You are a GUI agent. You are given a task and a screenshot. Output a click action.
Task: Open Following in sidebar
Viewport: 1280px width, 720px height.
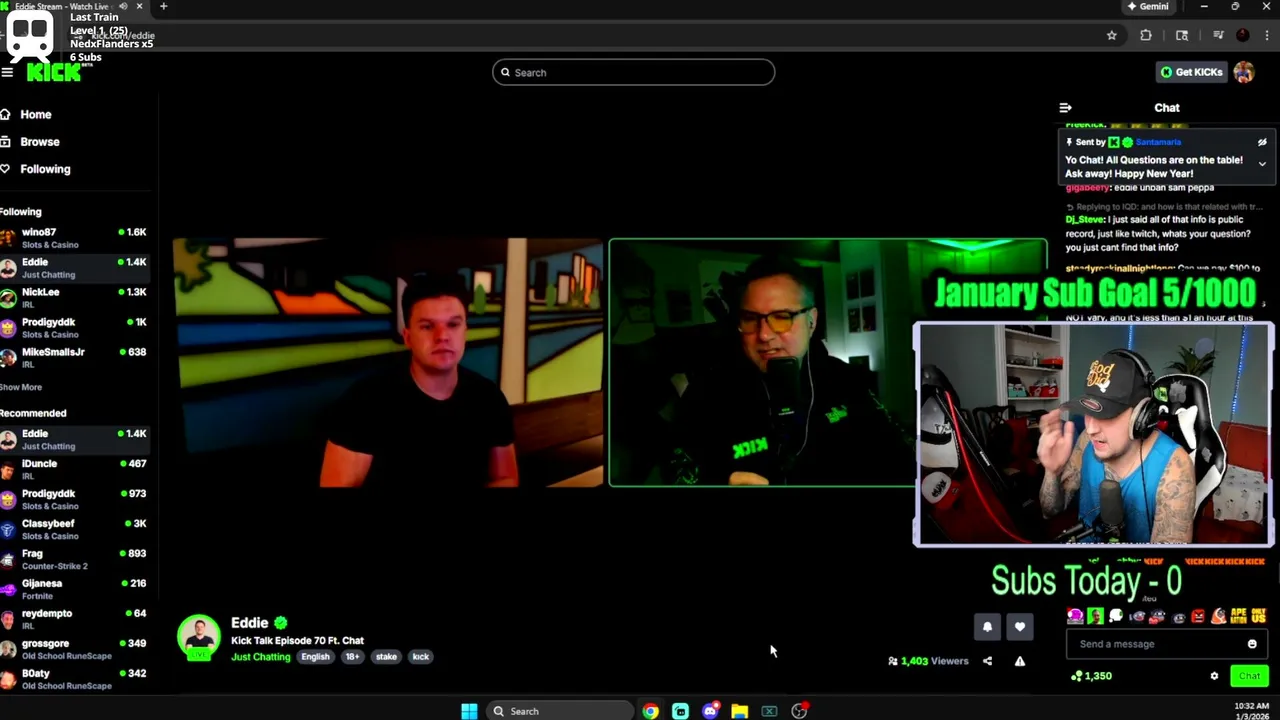coord(45,169)
